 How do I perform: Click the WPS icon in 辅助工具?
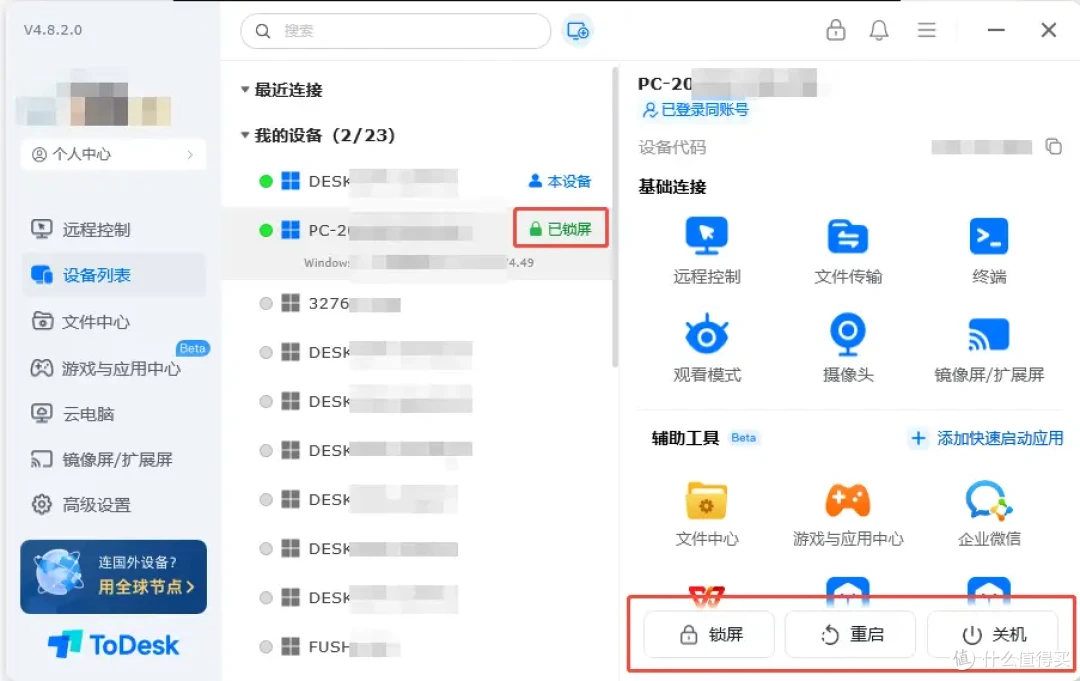click(707, 595)
